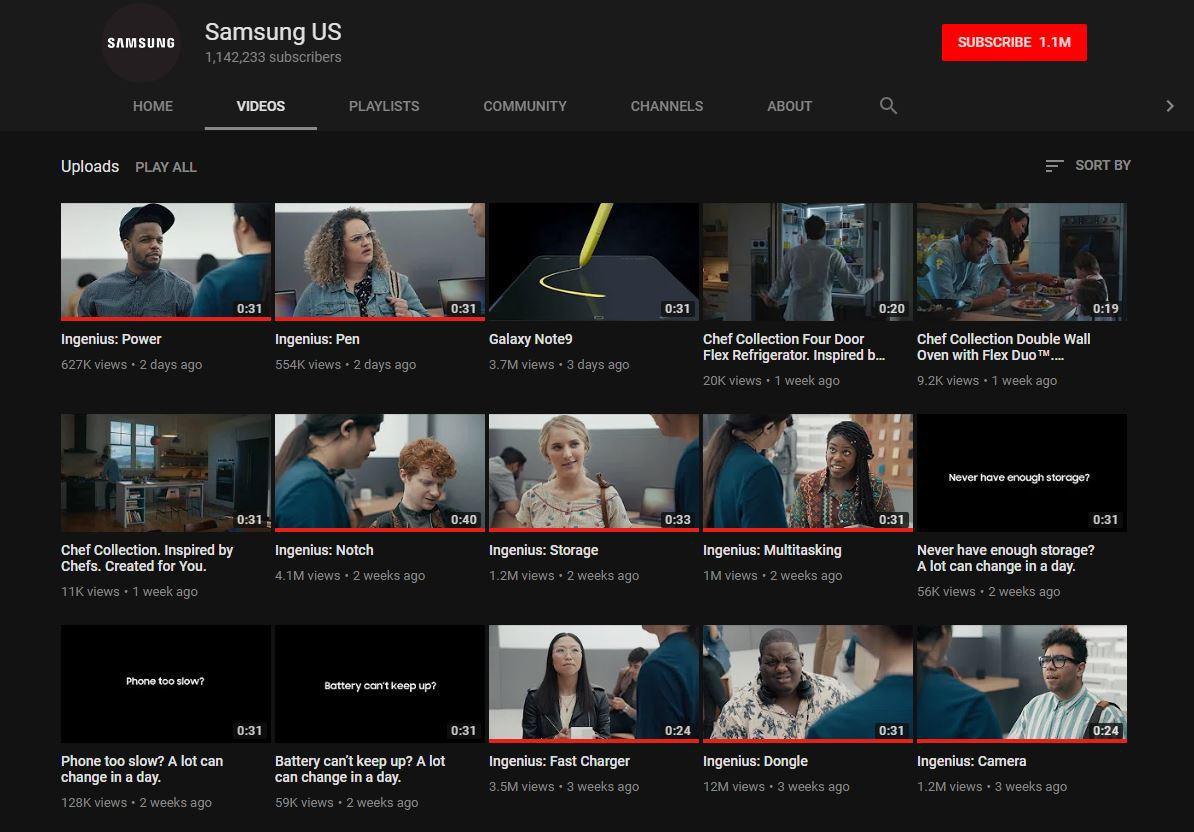The height and width of the screenshot is (832, 1194).
Task: Click the red Subscribe 1.1M button
Action: tap(1014, 43)
